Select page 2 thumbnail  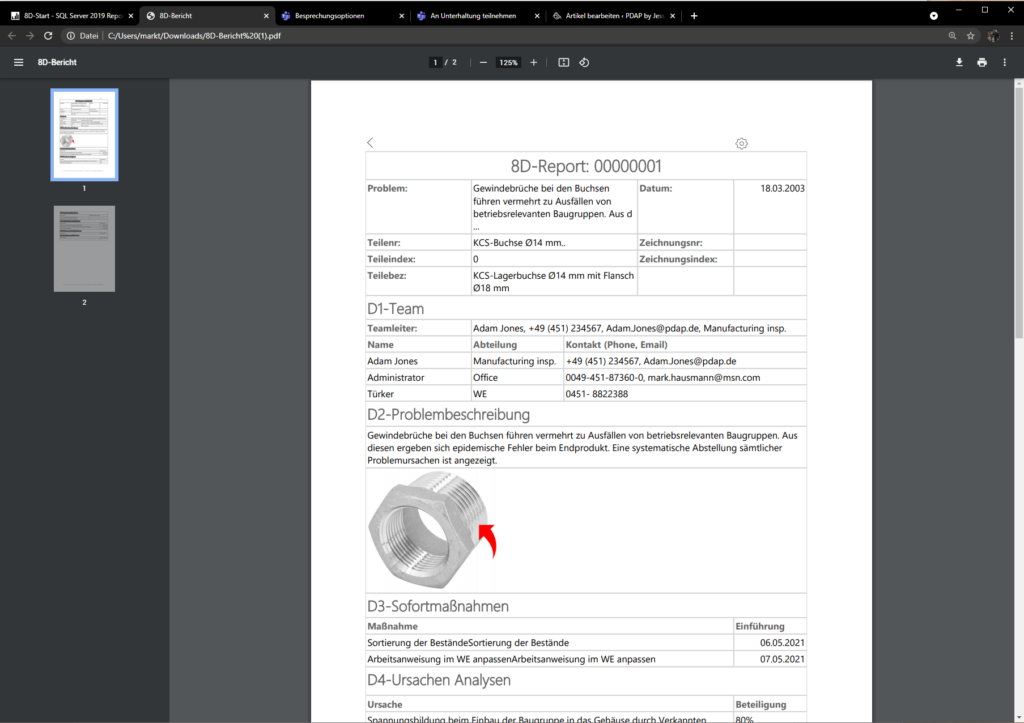click(x=84, y=249)
